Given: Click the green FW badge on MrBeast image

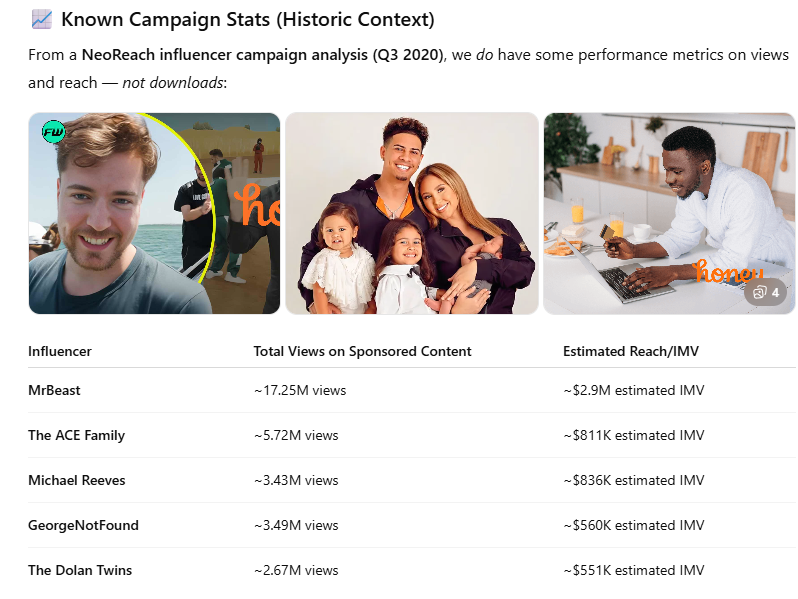Looking at the screenshot, I should pos(53,131).
